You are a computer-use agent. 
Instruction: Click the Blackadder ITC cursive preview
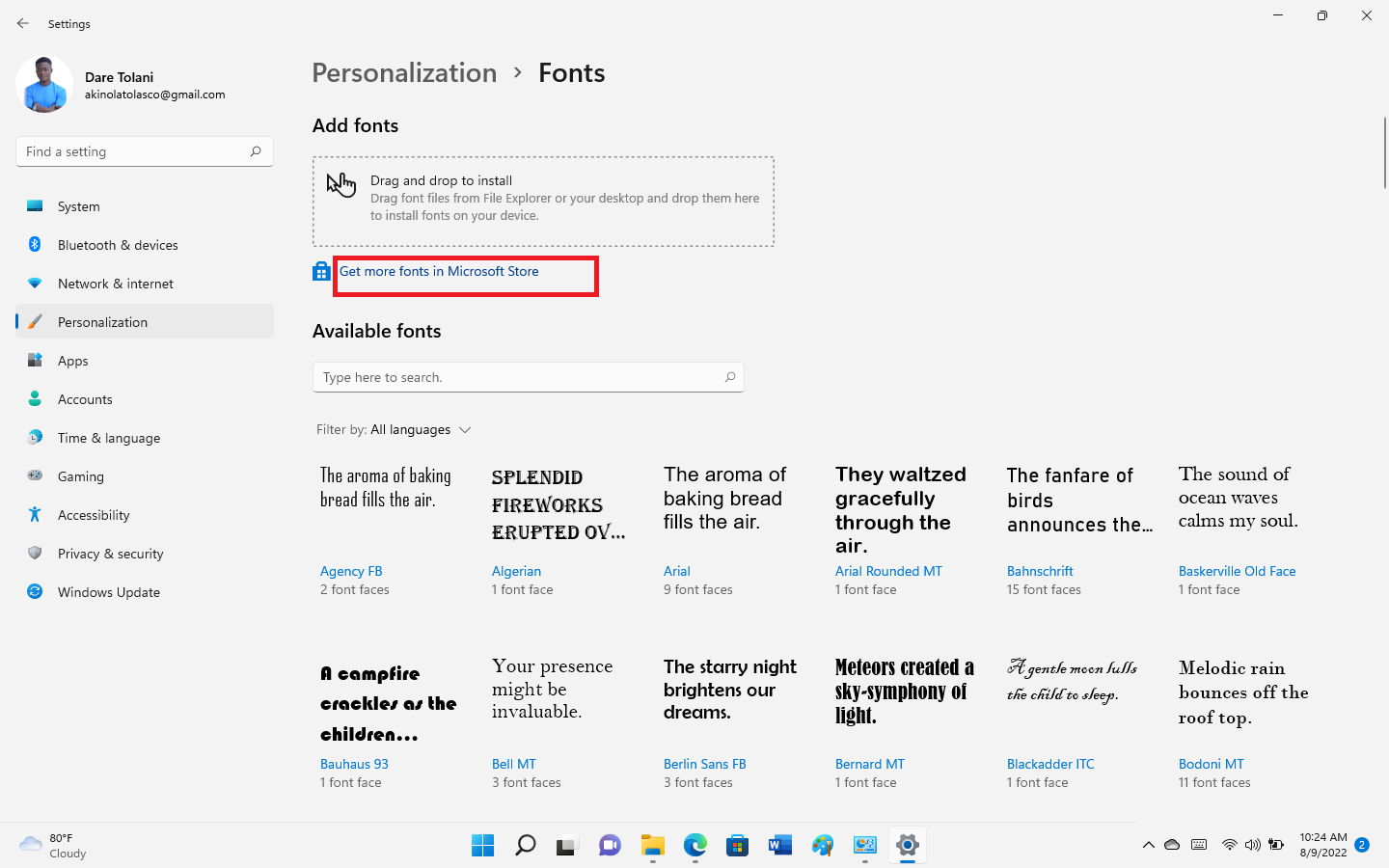[1073, 680]
